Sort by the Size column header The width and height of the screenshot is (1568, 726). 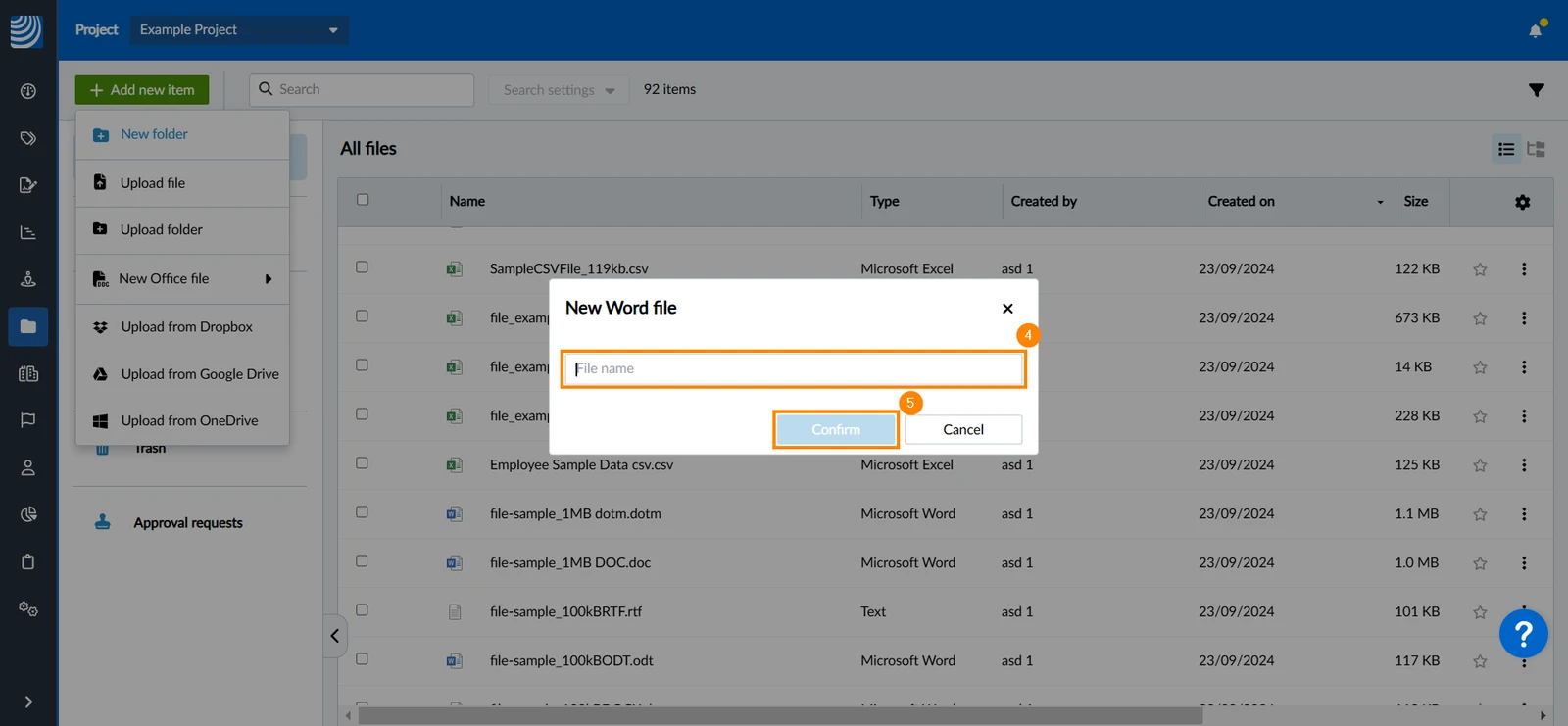(x=1416, y=201)
